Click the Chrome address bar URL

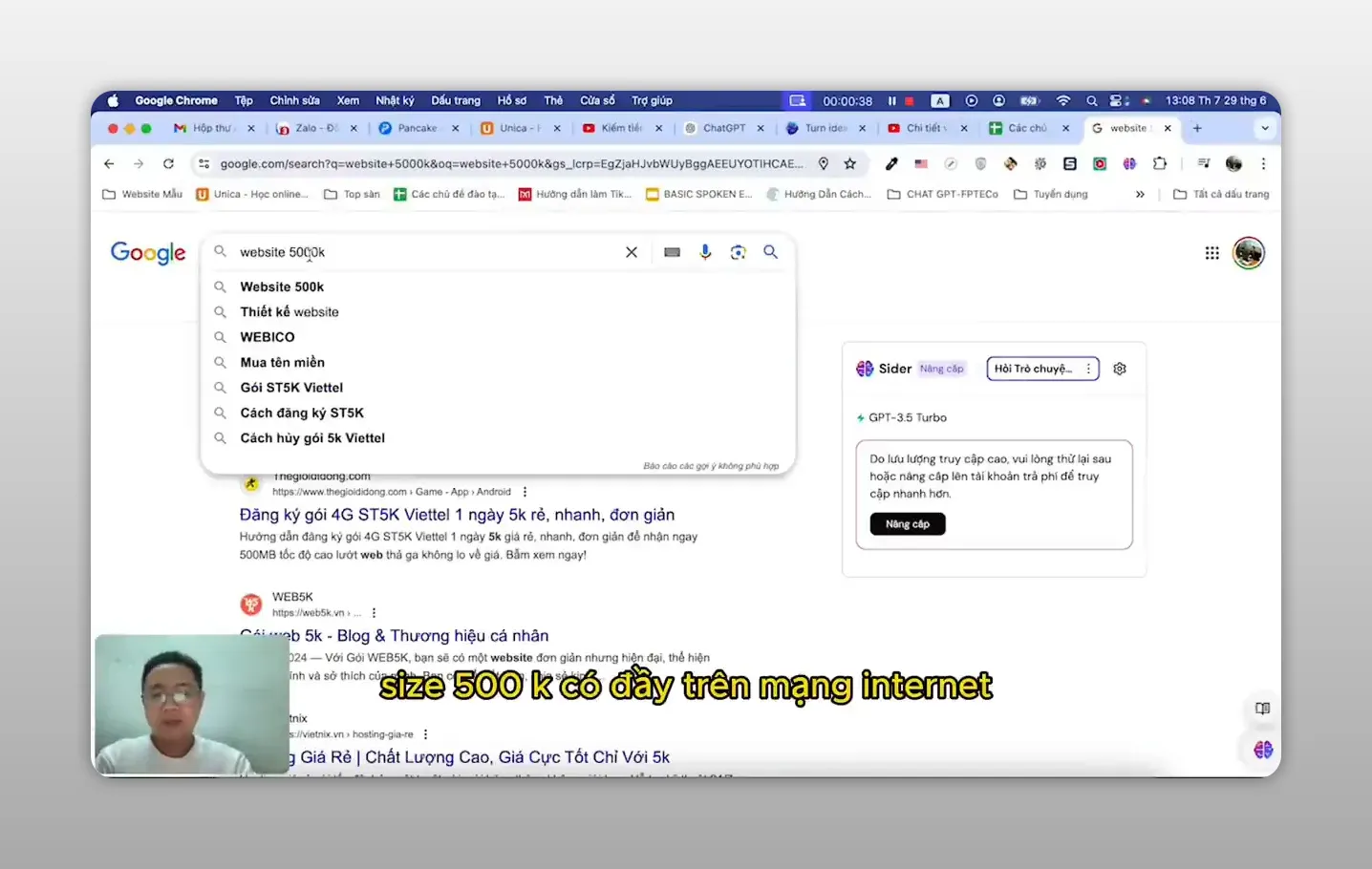pos(511,164)
